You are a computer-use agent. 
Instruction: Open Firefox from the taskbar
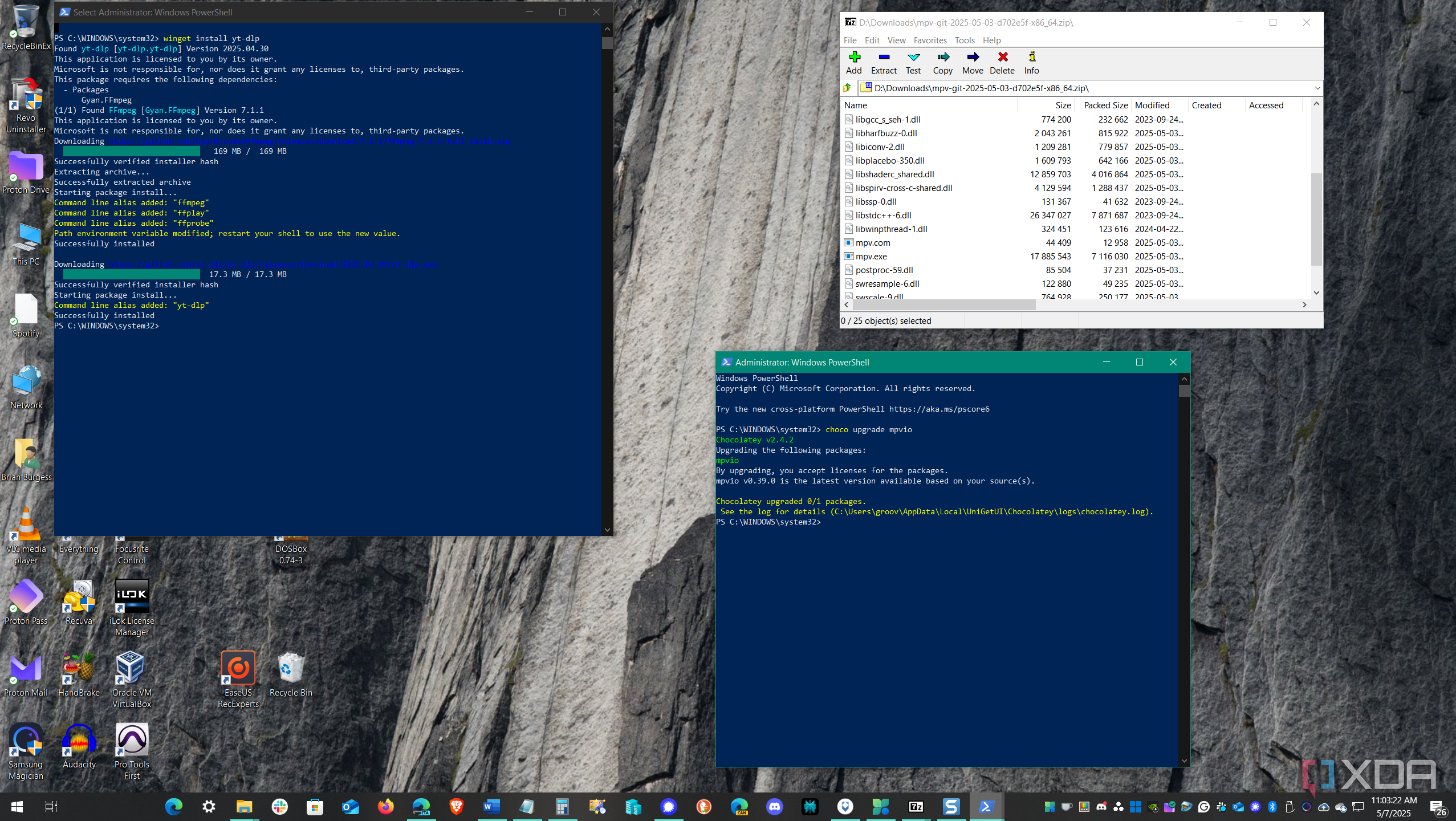coord(386,807)
